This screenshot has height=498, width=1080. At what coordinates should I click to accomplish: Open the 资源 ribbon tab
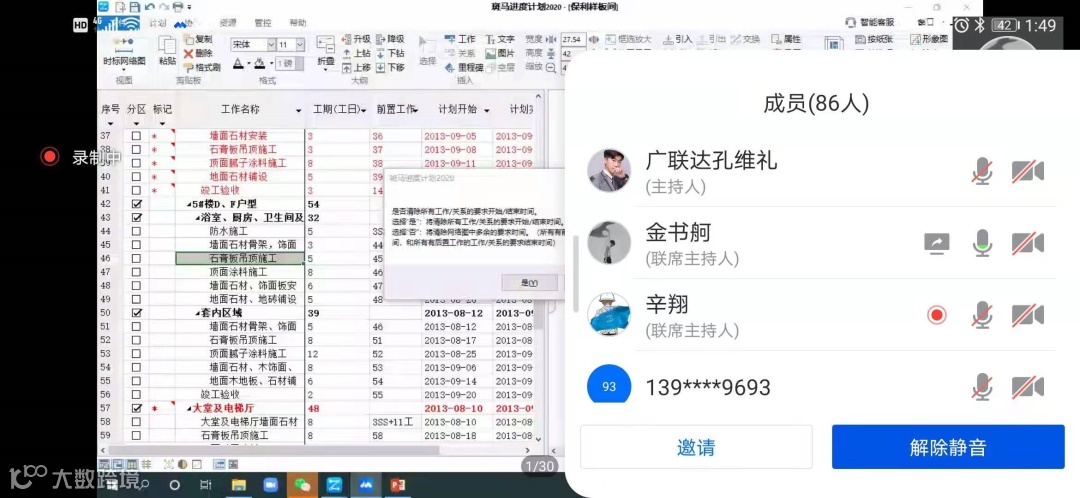[x=227, y=23]
